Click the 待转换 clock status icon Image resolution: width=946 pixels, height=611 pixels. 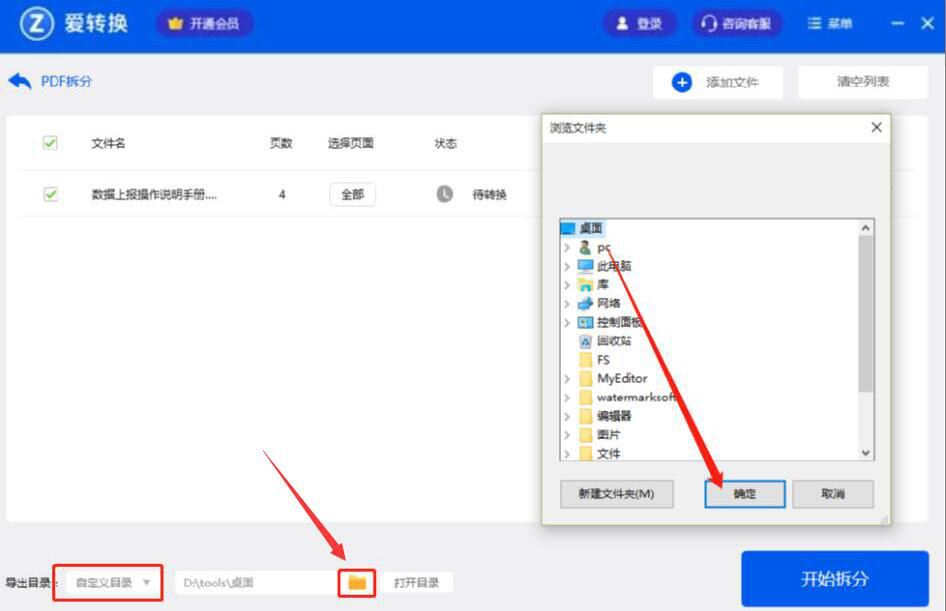(x=445, y=194)
